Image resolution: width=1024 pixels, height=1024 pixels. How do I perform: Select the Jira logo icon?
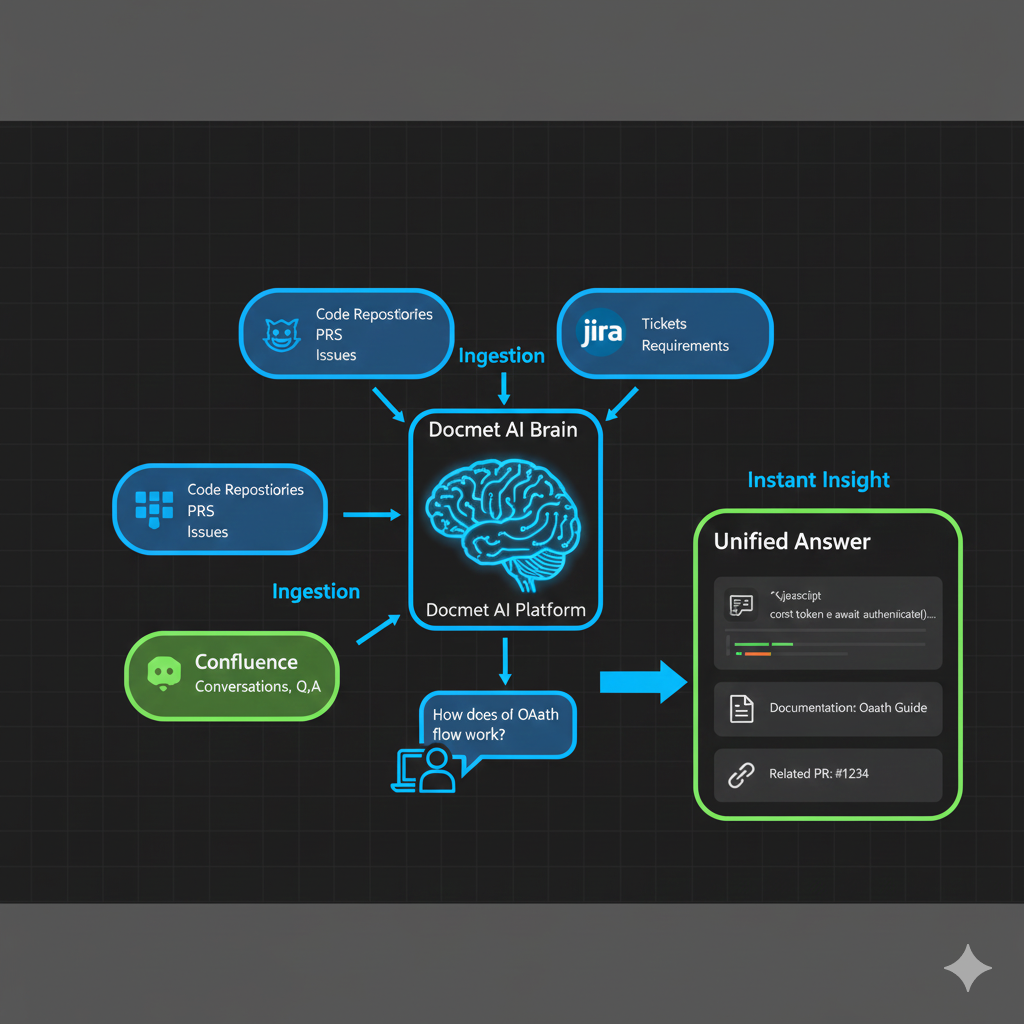click(x=598, y=332)
